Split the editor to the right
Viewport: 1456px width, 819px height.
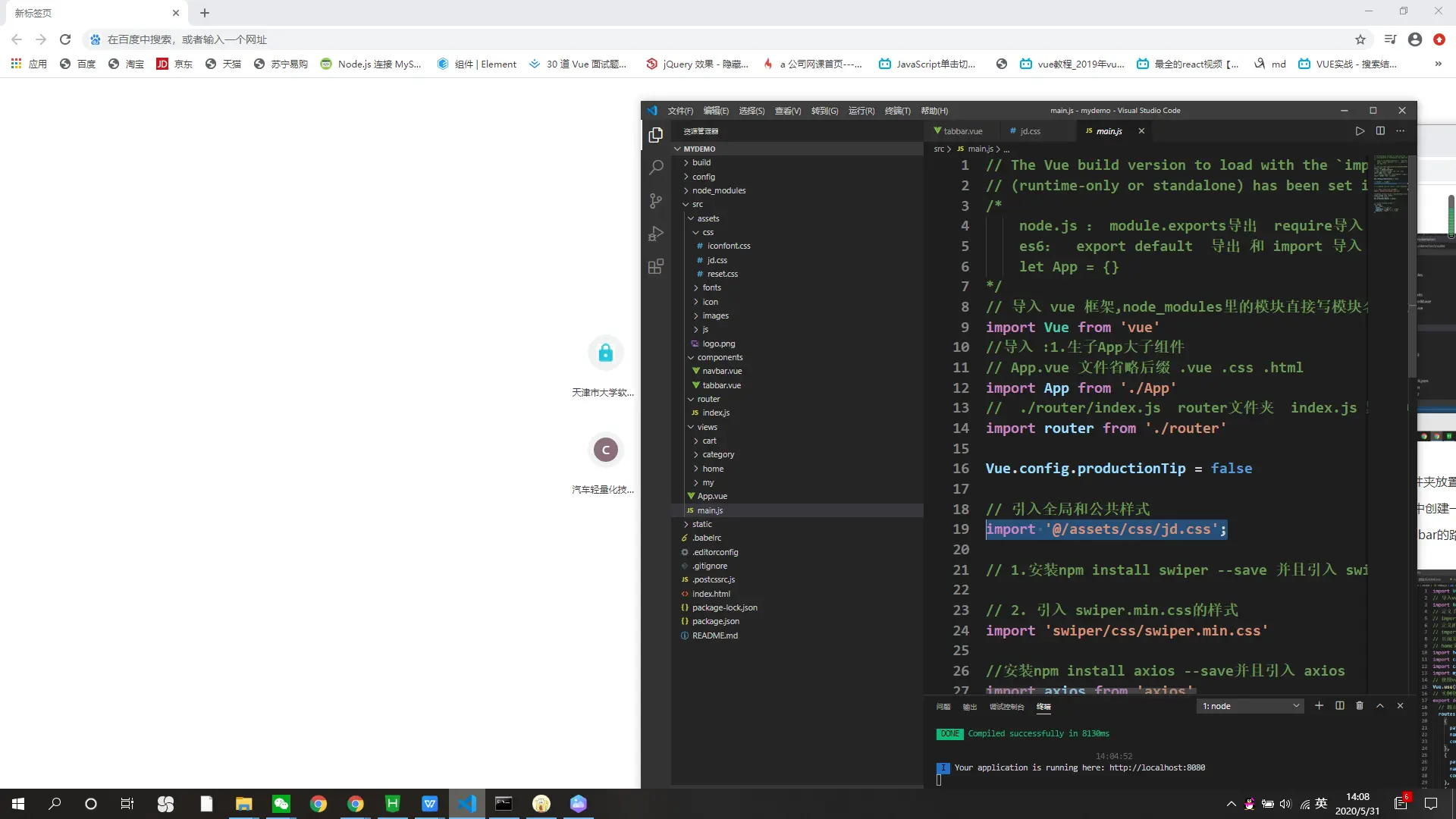[x=1380, y=131]
